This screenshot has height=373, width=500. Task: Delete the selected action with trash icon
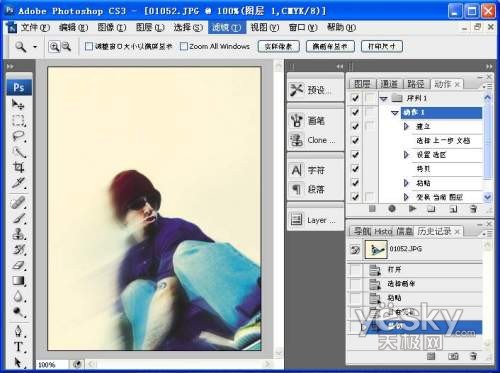[473, 209]
